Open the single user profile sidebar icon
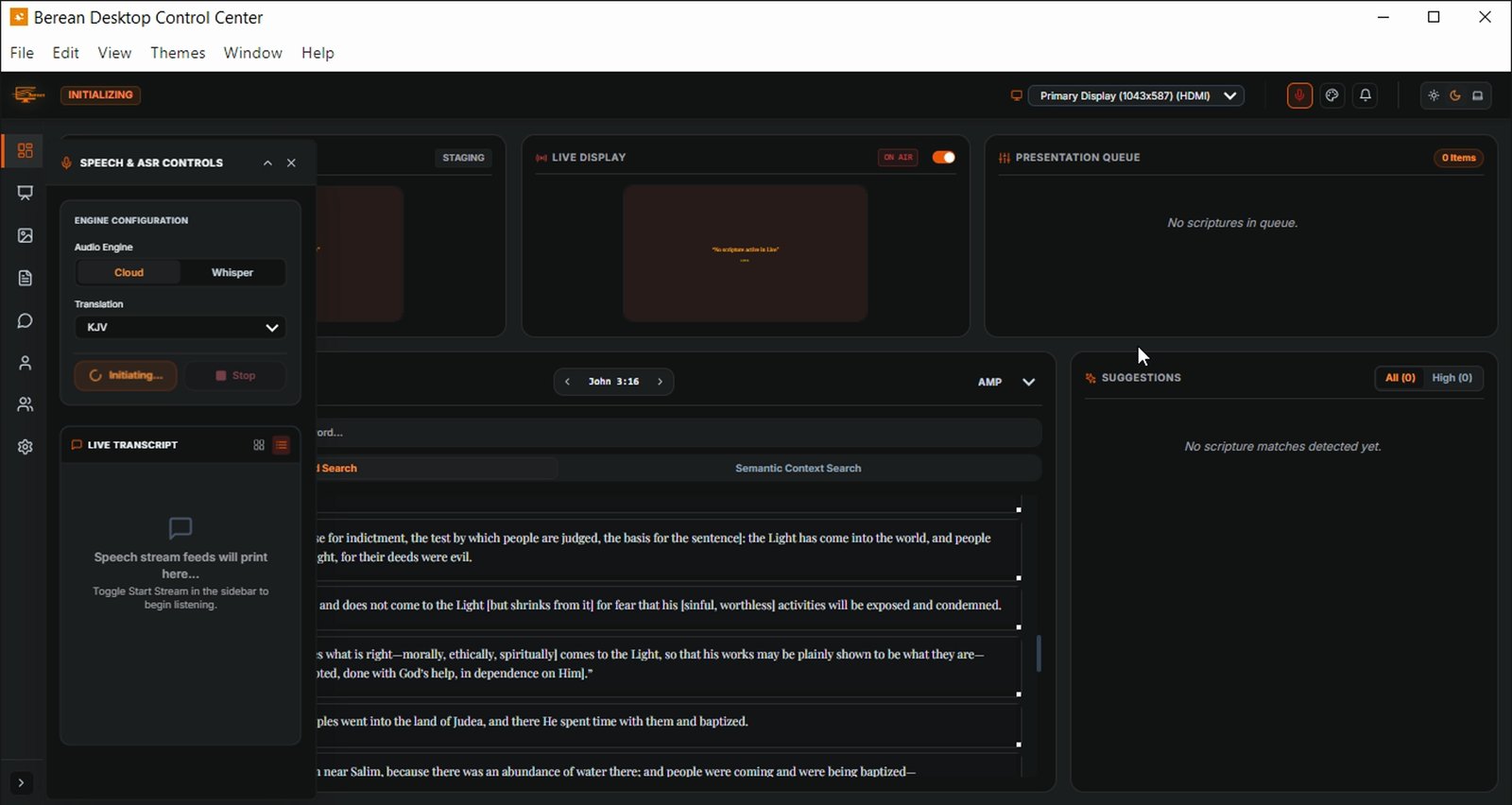 (26, 363)
